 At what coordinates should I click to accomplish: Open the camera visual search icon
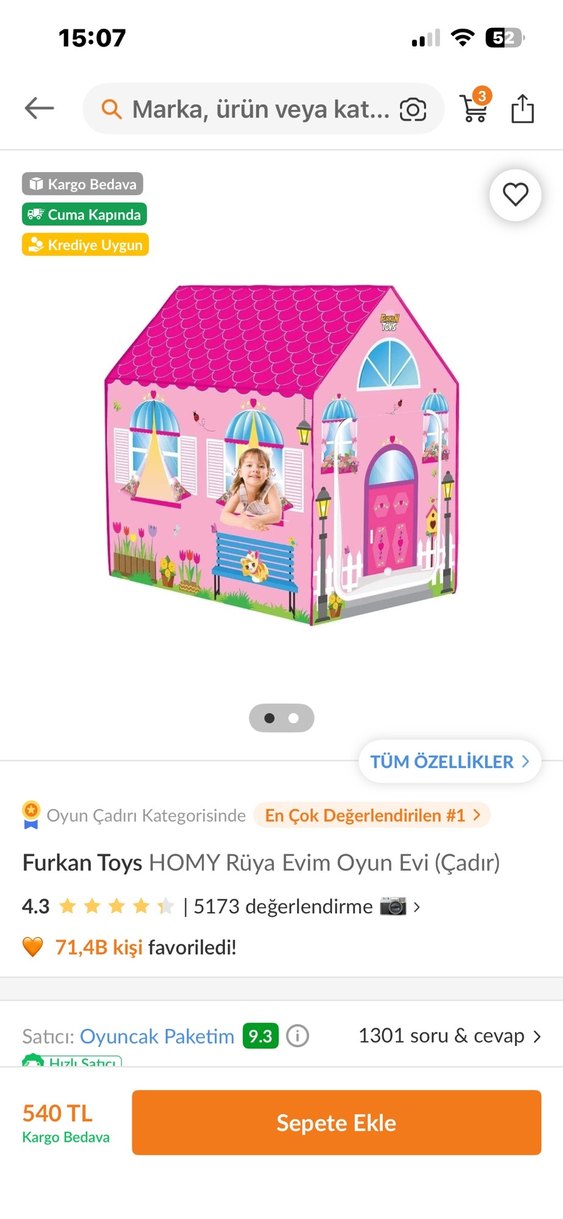(x=413, y=109)
